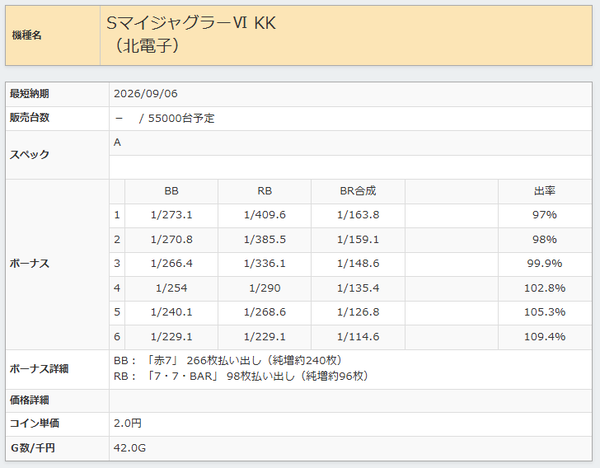Select the coin price 2.0円
Viewport: 600px width, 468px height.
(x=127, y=423)
